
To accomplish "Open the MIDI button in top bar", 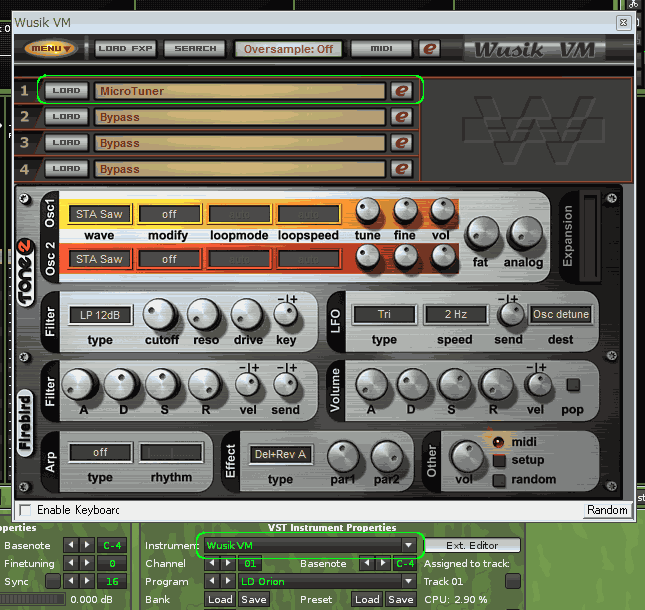I will (x=381, y=49).
